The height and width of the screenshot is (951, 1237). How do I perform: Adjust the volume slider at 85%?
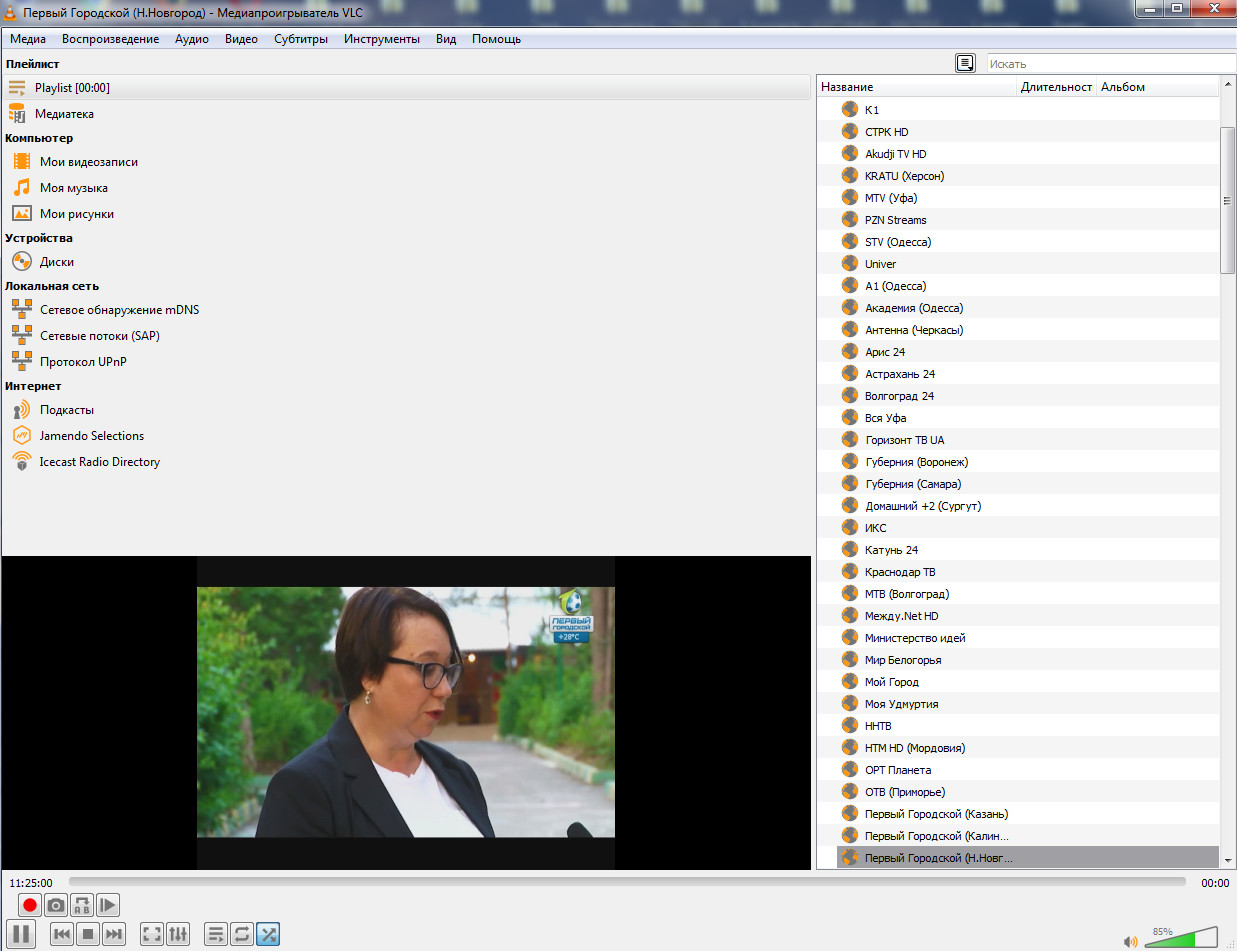pos(1181,937)
